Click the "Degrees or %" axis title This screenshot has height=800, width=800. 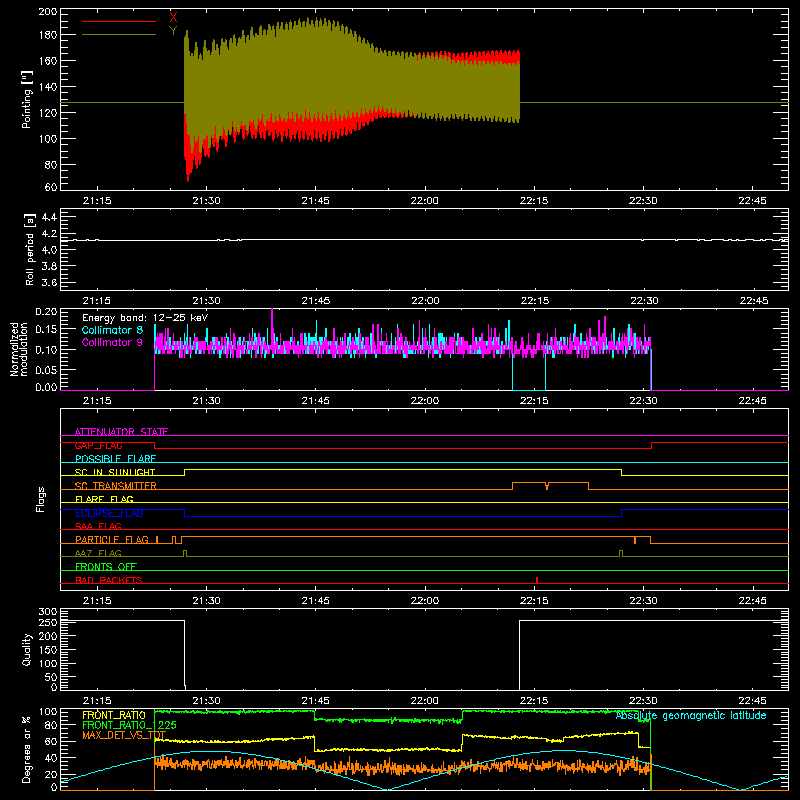27,749
